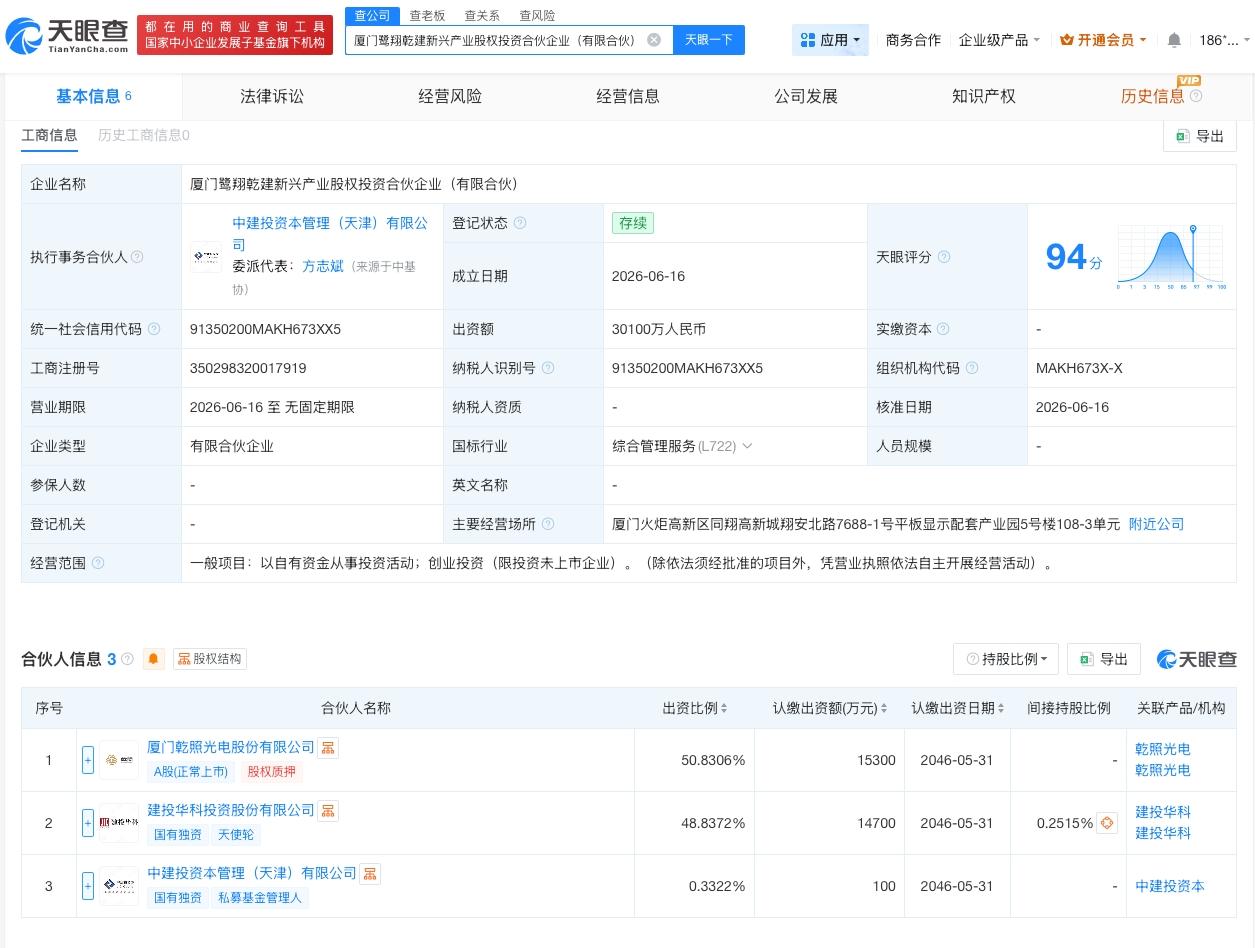Click the 厦门乾照光电 company logo thumbnail
Image resolution: width=1255 pixels, height=948 pixels.
coord(119,760)
